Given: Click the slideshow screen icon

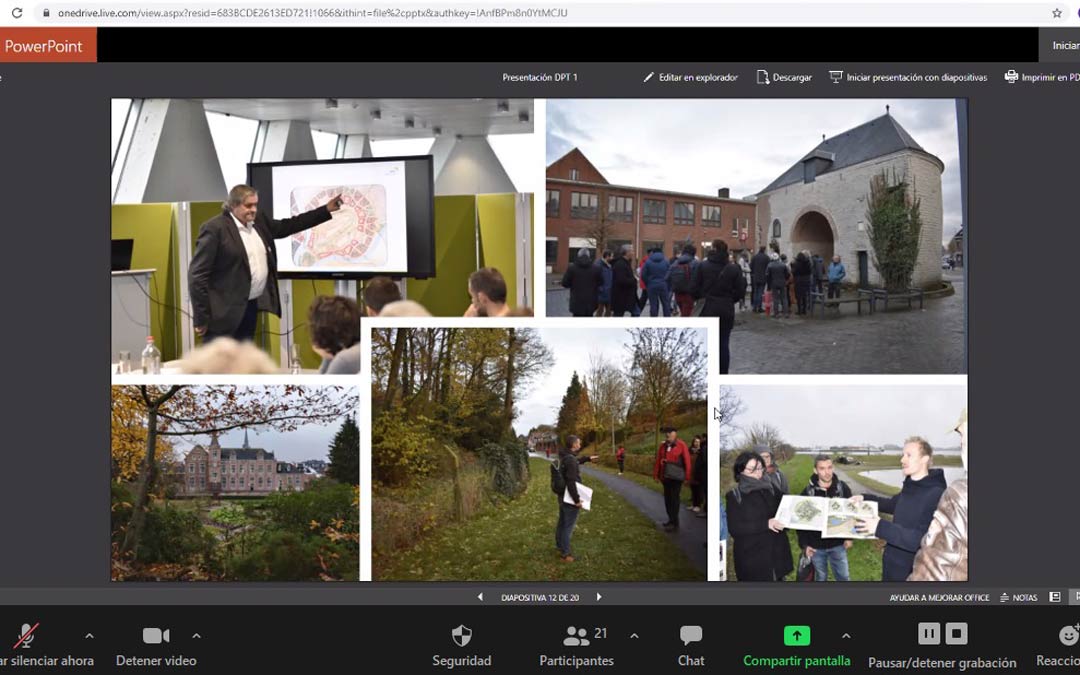Looking at the screenshot, I should click(x=835, y=77).
